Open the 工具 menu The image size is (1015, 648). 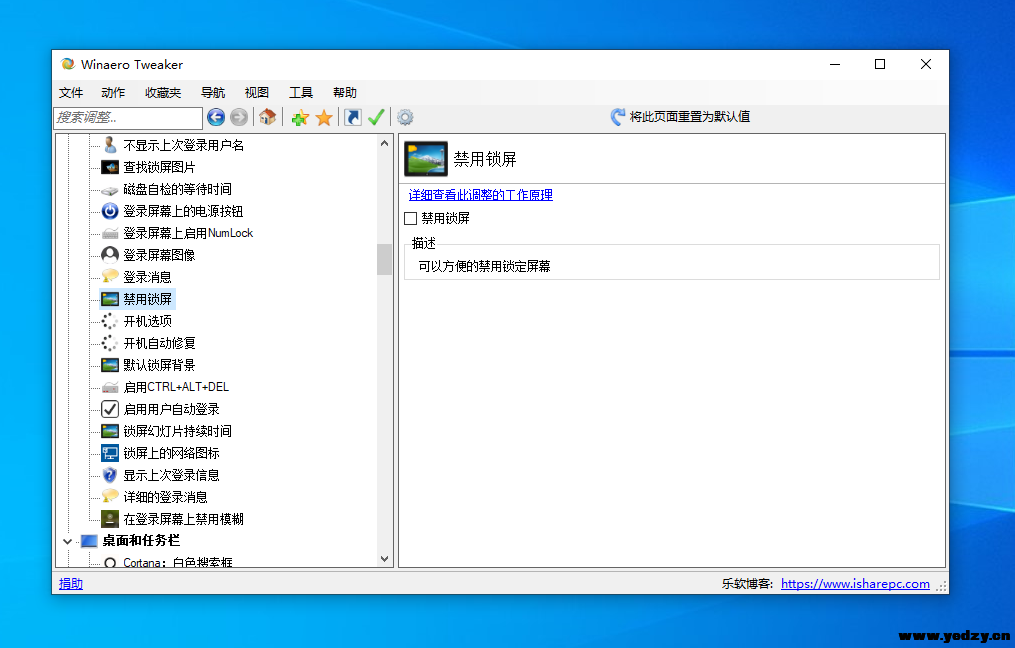click(301, 92)
